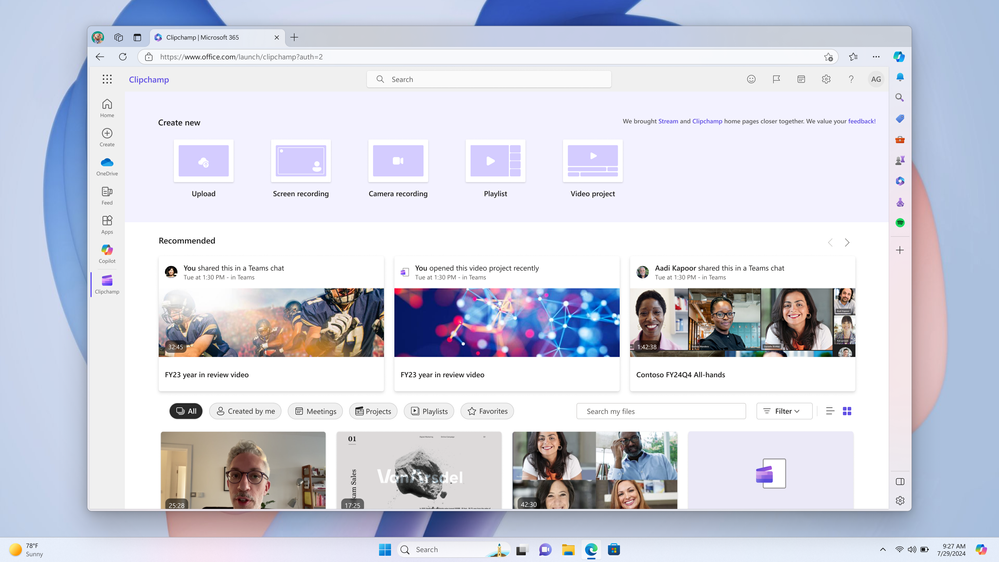
Task: Open the 25:28 video with man in glasses
Action: (243, 470)
